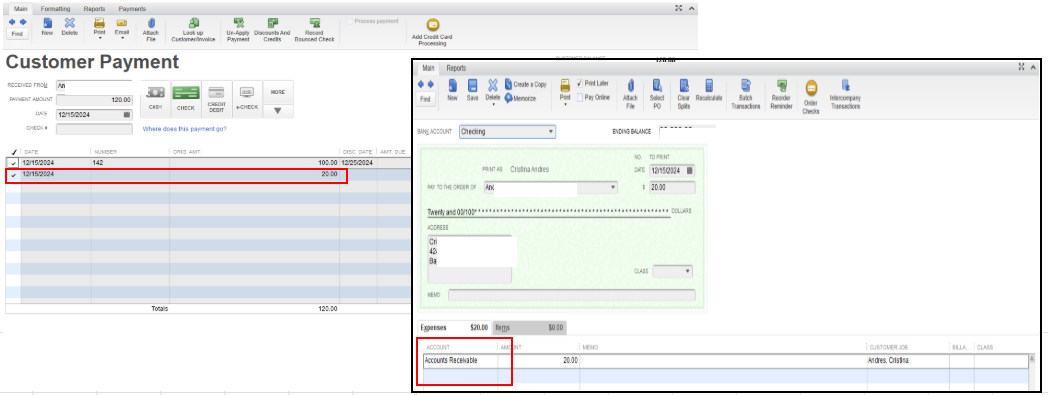This screenshot has height=395, width=1048.
Task: Click Create a Copy in check window
Action: (x=525, y=85)
